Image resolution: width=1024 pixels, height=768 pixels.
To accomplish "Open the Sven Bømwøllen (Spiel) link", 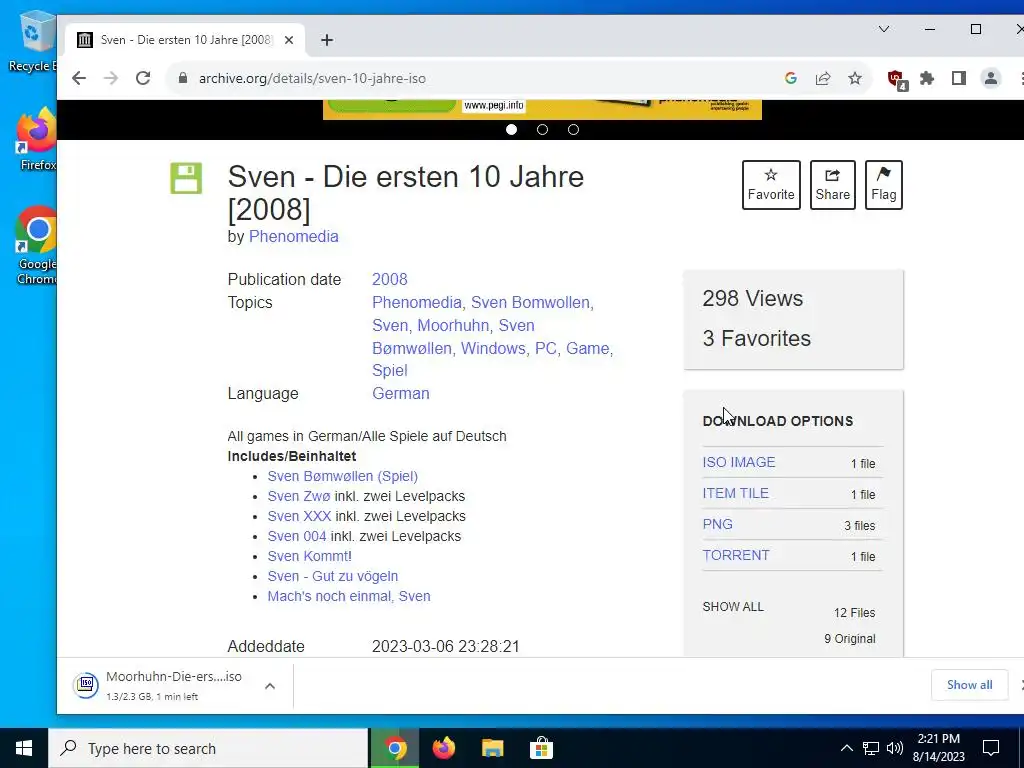I will tap(342, 476).
